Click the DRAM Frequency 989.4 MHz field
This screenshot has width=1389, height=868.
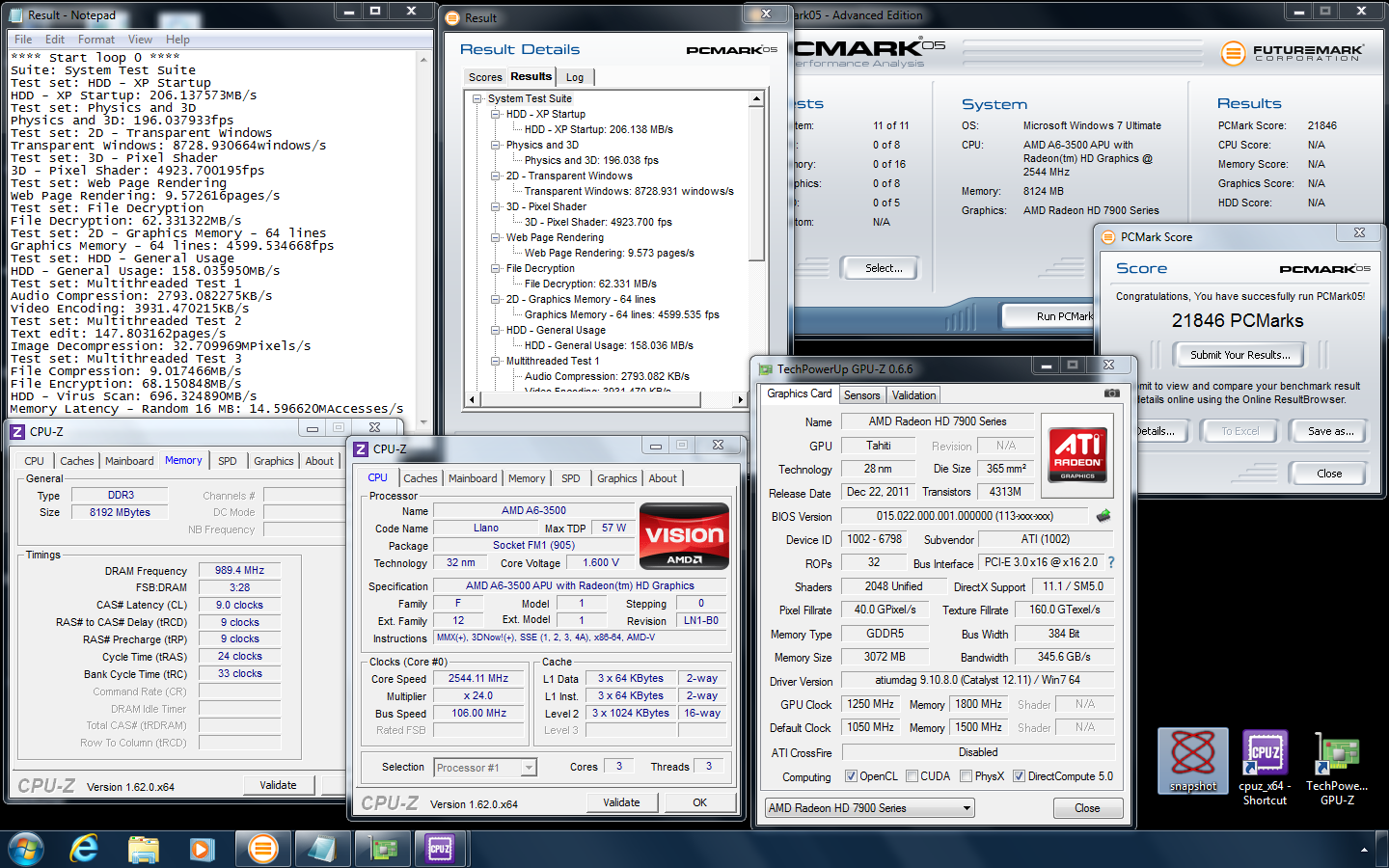[239, 570]
